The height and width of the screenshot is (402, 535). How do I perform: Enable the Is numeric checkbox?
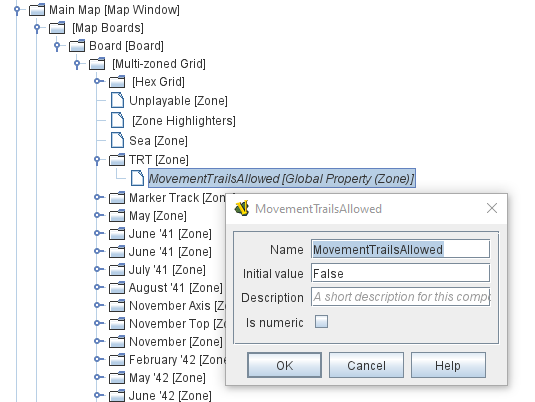point(321,321)
